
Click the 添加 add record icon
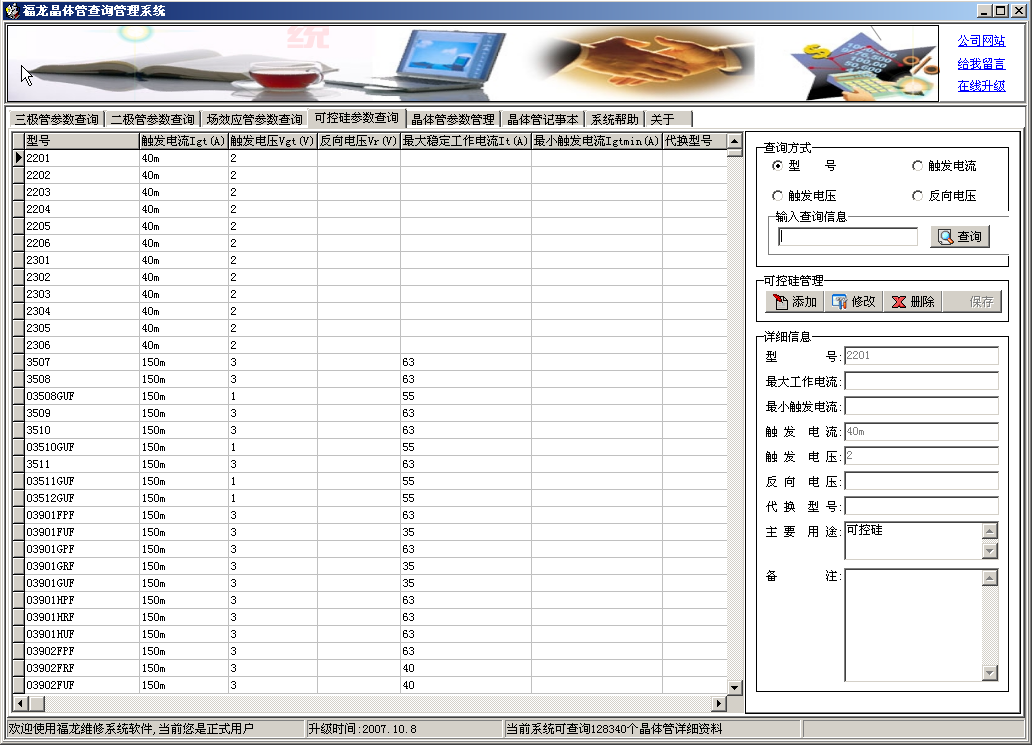[x=781, y=301]
